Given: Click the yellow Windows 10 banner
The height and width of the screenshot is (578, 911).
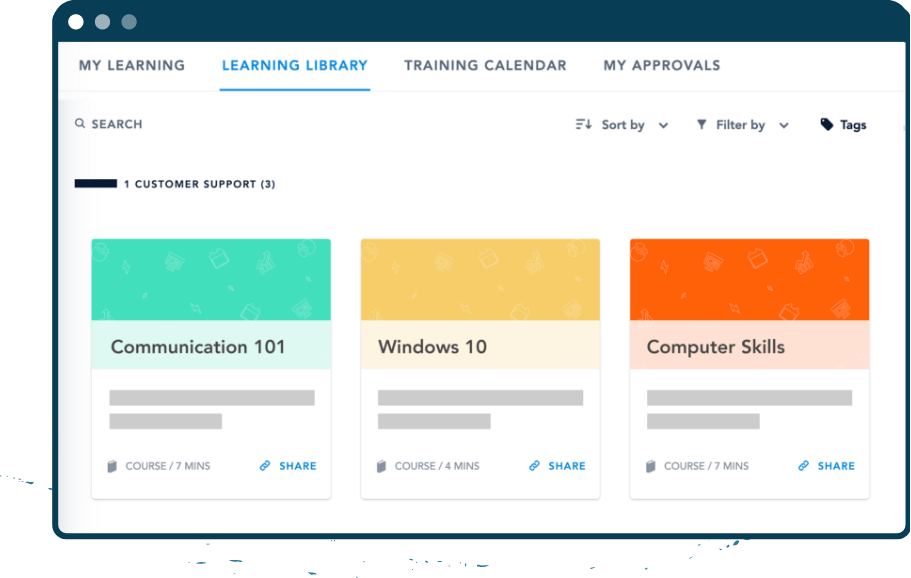Looking at the screenshot, I should click(480, 279).
